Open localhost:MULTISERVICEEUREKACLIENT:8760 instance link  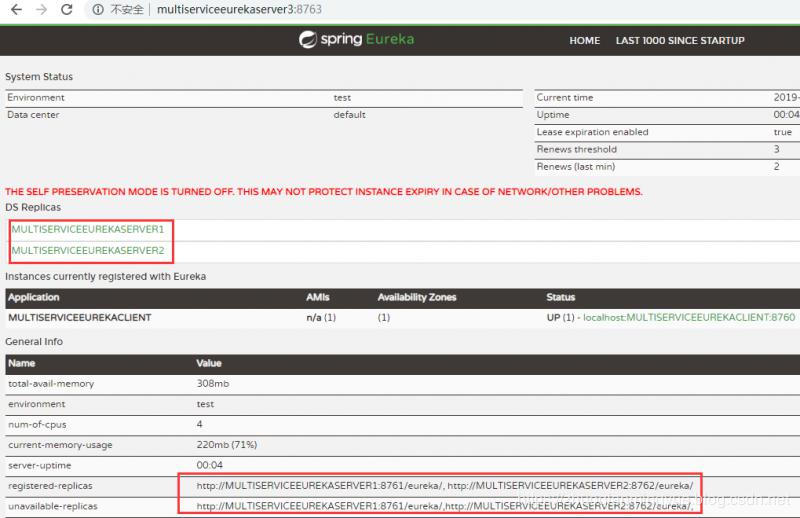pyautogui.click(x=689, y=317)
